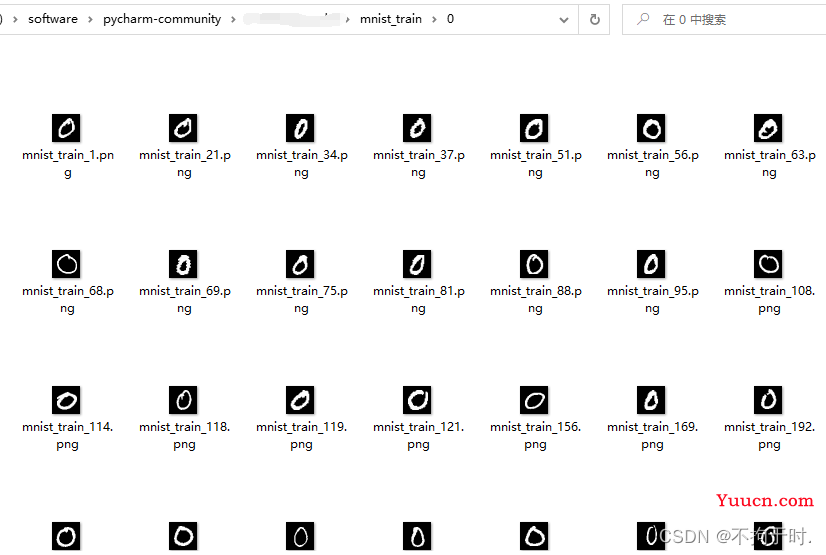
Task: Select the mnist_train_119.png thumbnail
Action: tap(300, 400)
